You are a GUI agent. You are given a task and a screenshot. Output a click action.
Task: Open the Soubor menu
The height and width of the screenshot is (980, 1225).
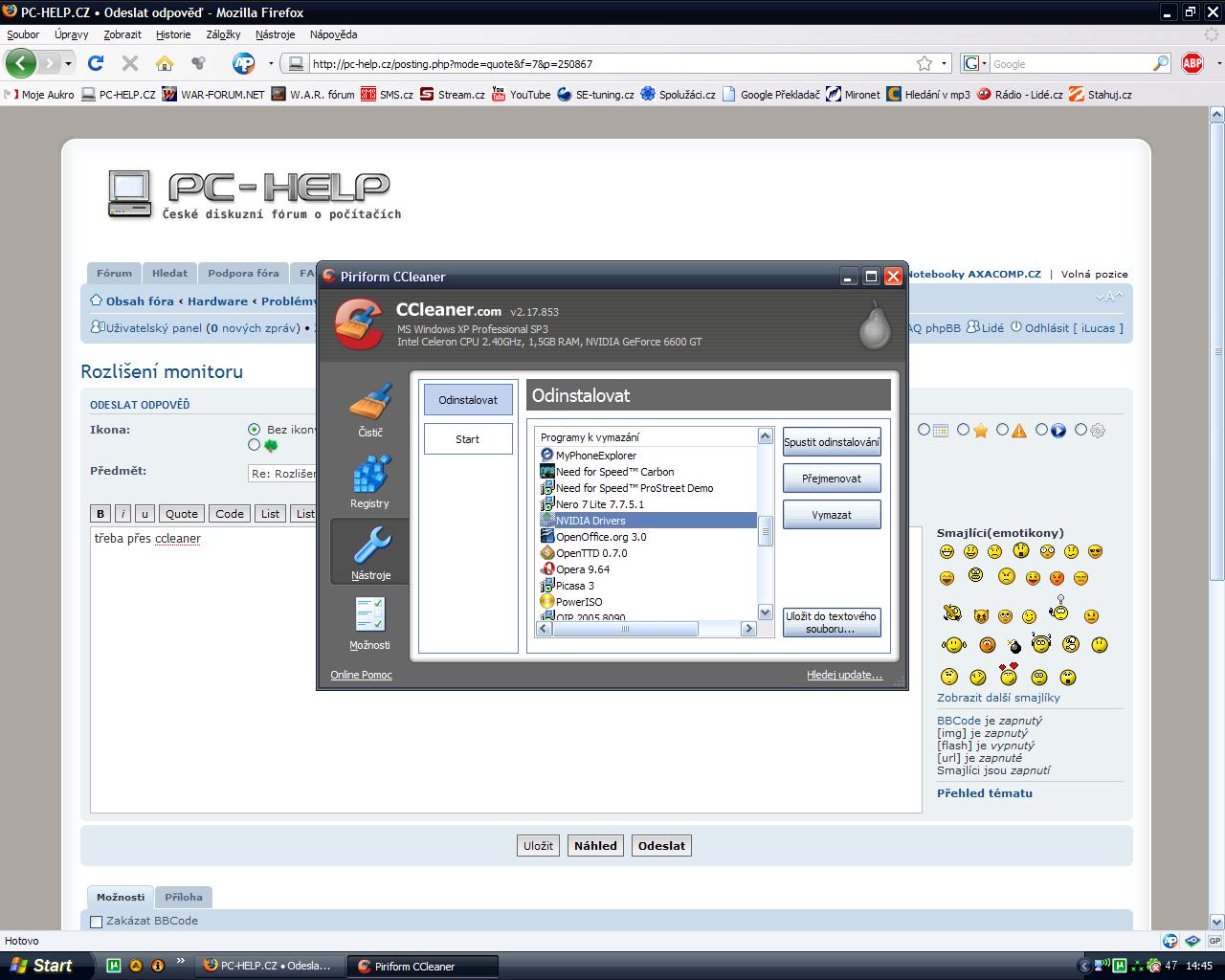tap(23, 34)
